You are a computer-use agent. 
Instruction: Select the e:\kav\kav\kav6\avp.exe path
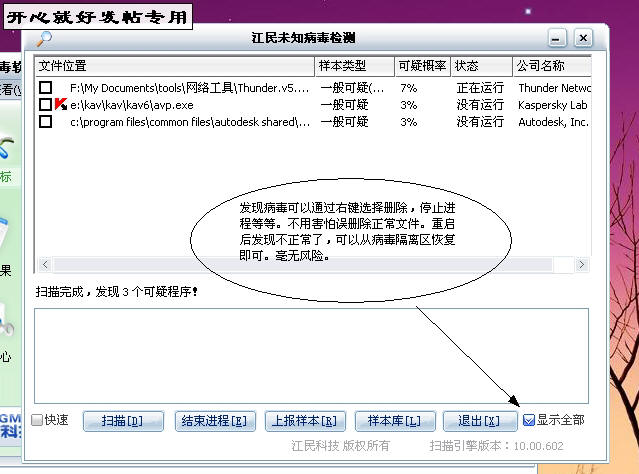pyautogui.click(x=132, y=105)
